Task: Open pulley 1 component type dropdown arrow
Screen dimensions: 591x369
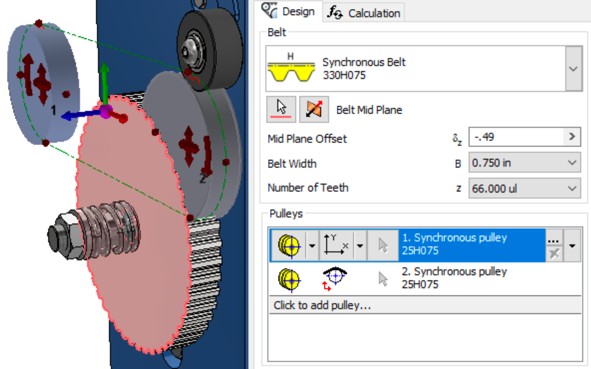Action: point(312,246)
